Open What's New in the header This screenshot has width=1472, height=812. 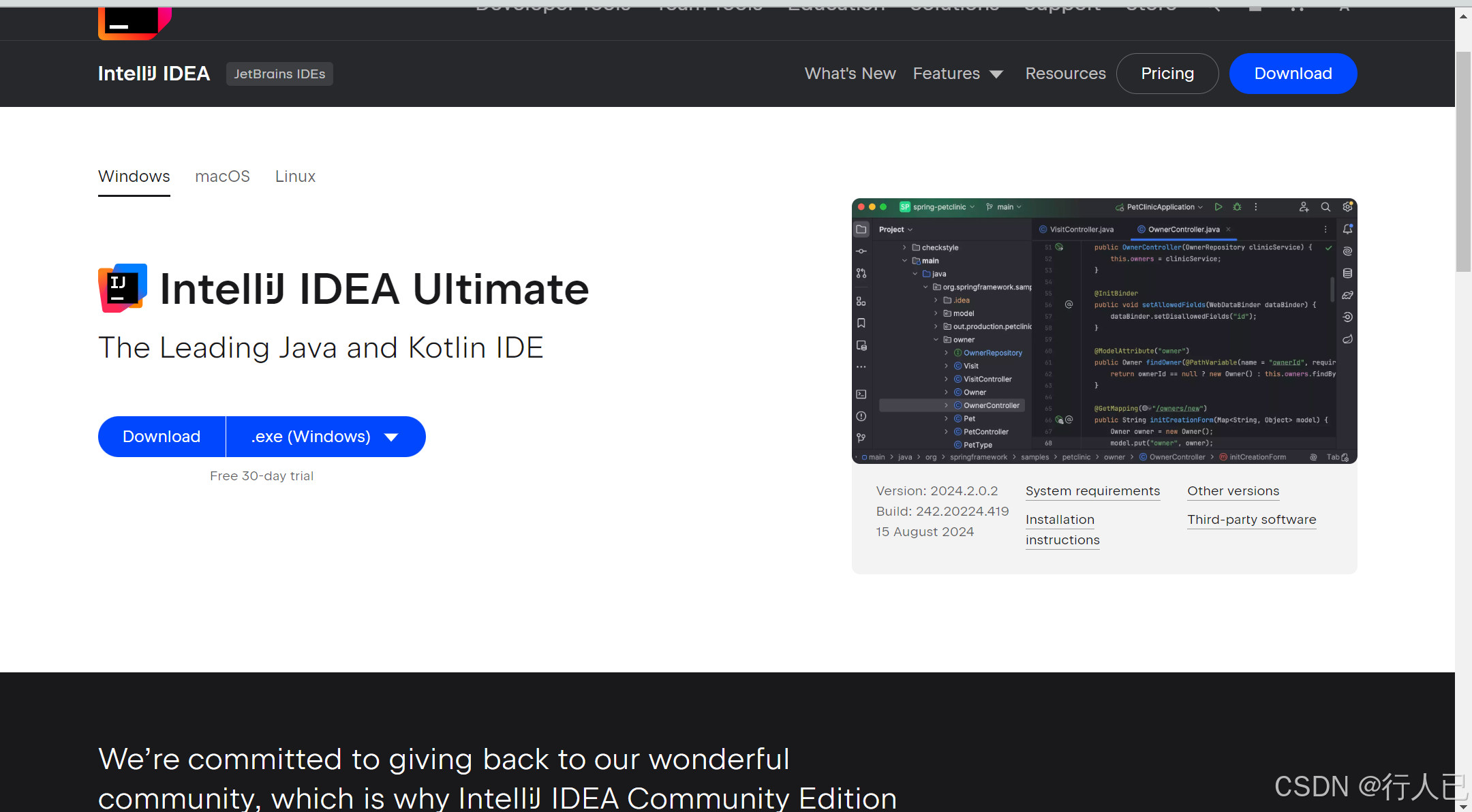[850, 74]
